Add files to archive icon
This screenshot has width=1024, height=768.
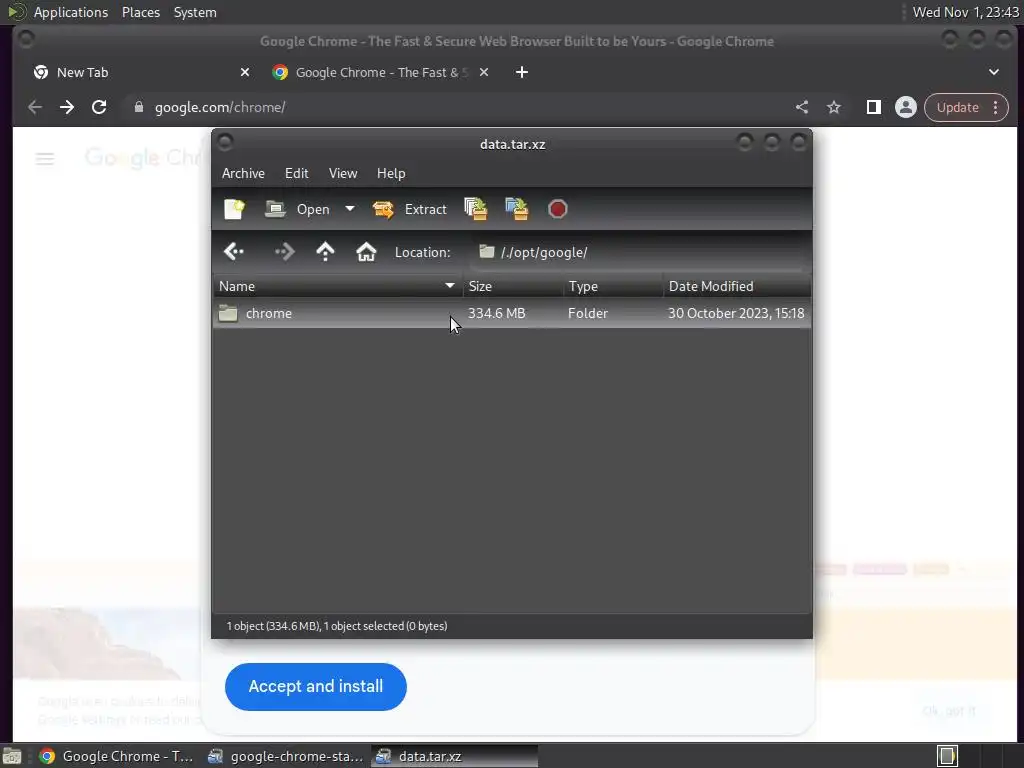tap(475, 209)
